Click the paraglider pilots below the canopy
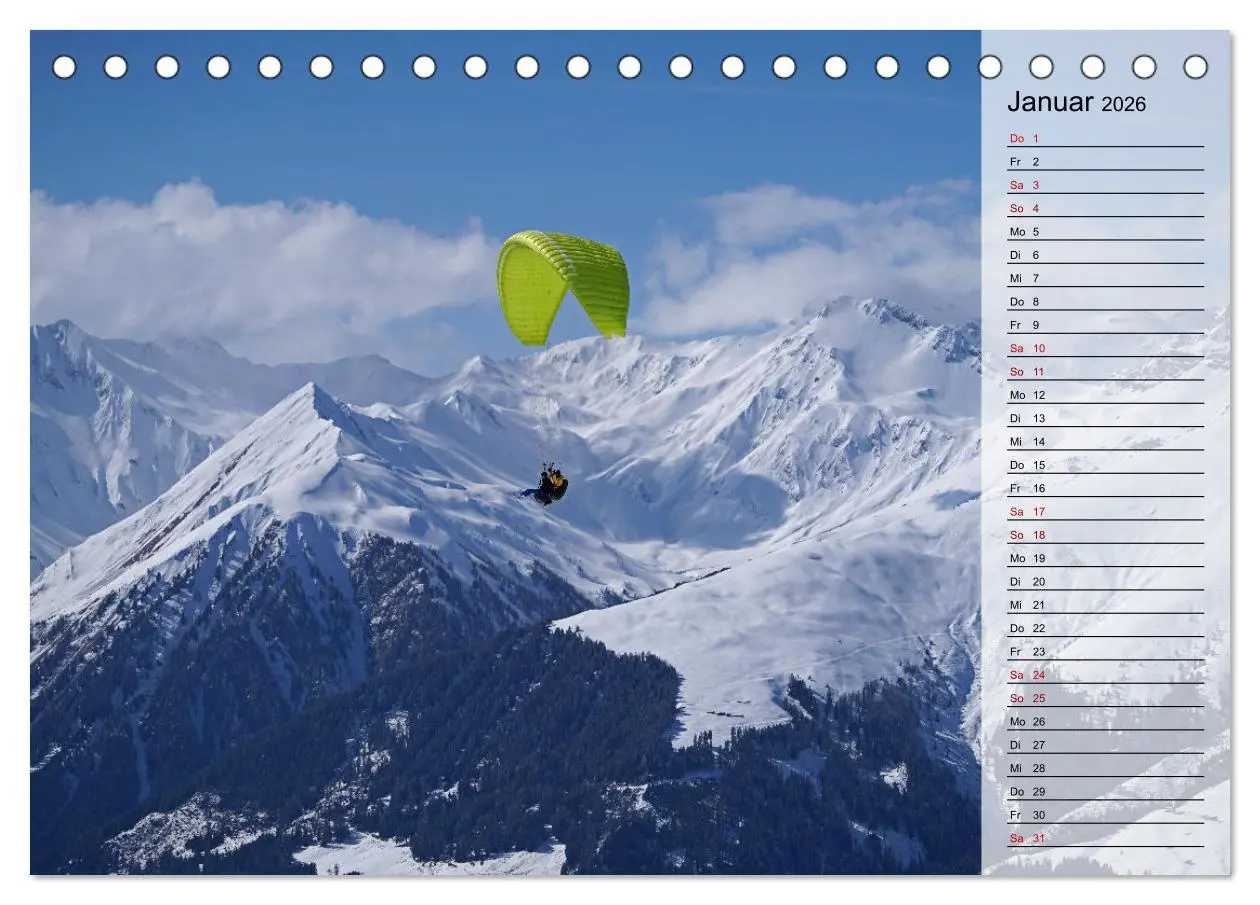The image size is (1260, 905). [548, 485]
